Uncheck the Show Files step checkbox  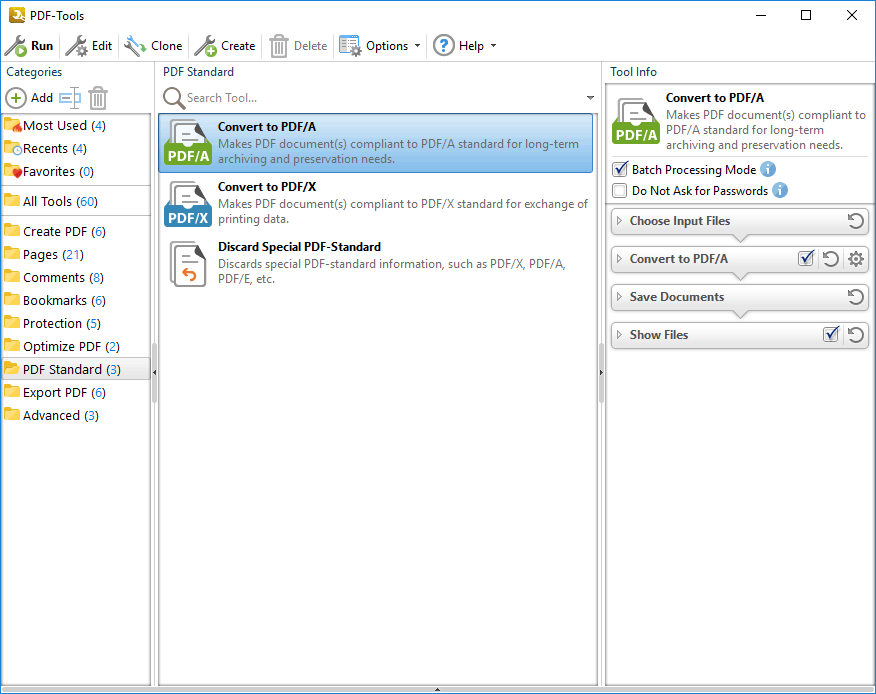831,335
